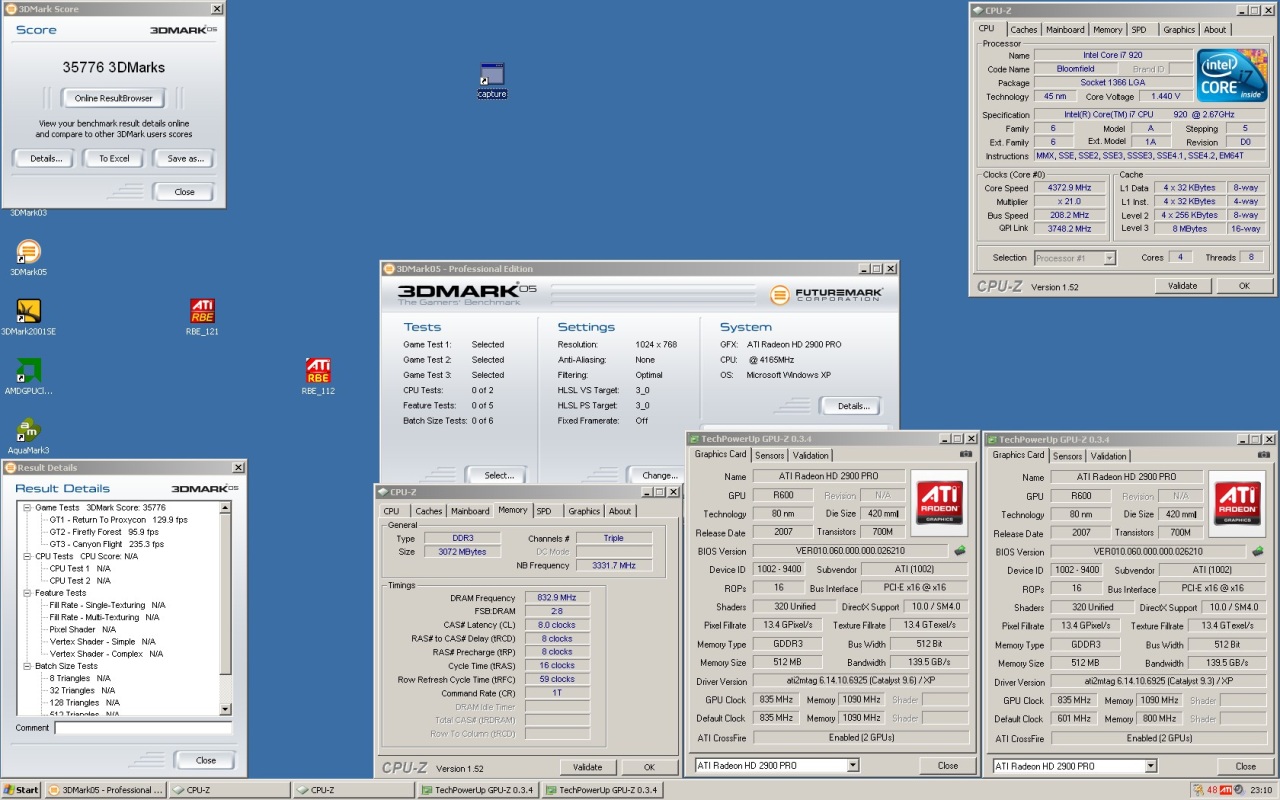The height and width of the screenshot is (800, 1280).
Task: Switch to Validation tab in right GPU-Z
Action: pyautogui.click(x=1109, y=456)
